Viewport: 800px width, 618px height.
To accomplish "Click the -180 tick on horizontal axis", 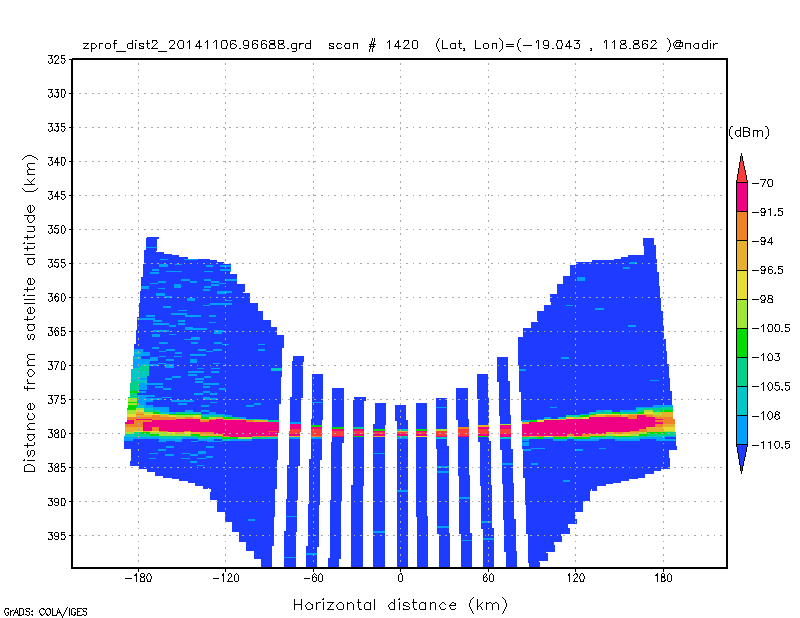I will point(138,578).
